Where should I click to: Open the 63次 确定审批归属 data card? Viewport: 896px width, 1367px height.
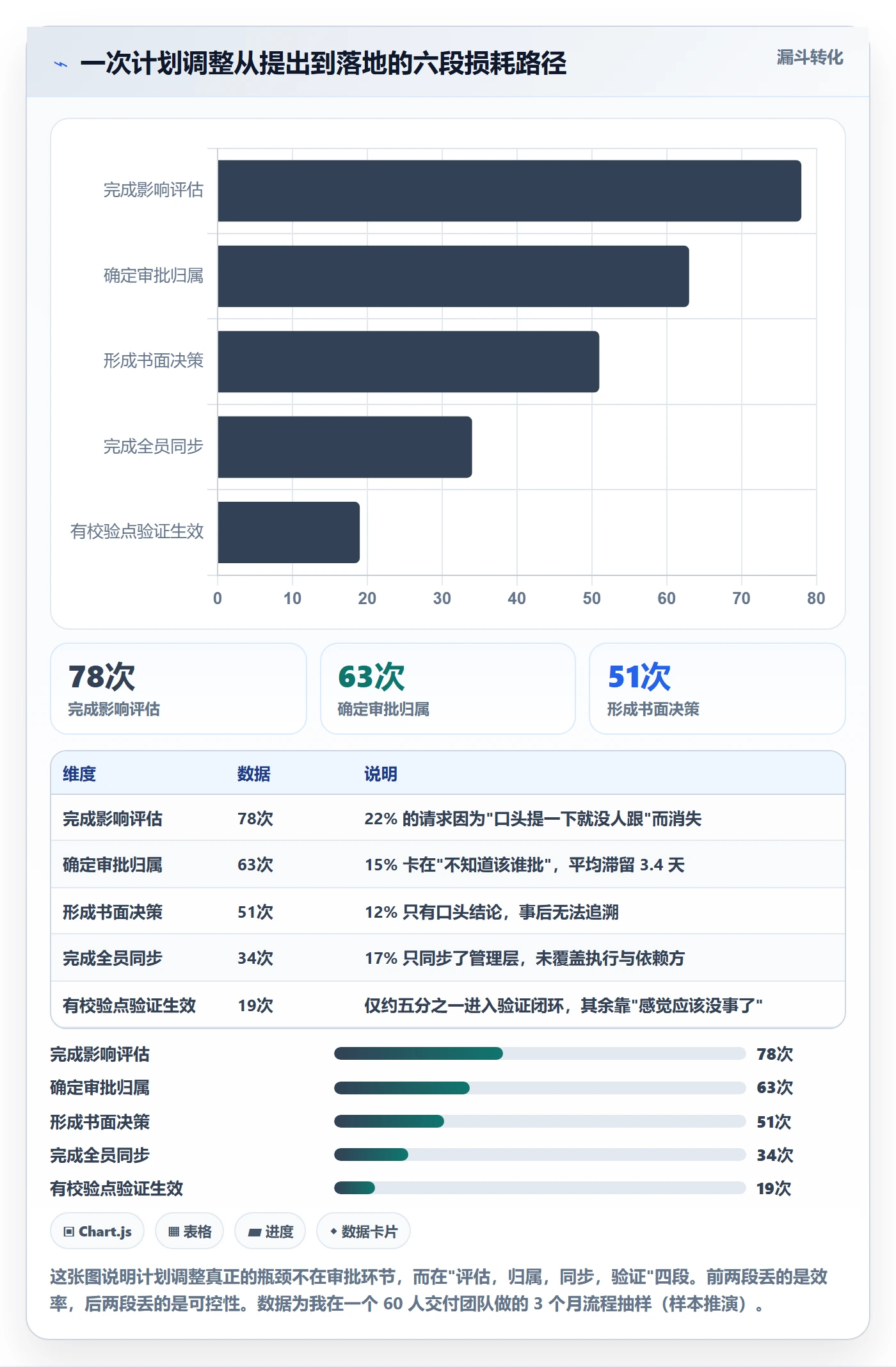[x=448, y=689]
